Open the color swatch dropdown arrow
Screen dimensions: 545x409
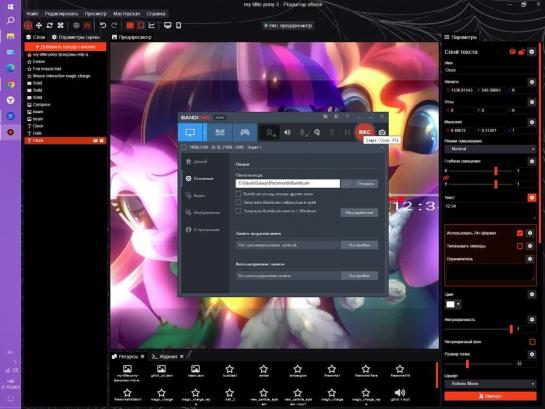click(458, 304)
